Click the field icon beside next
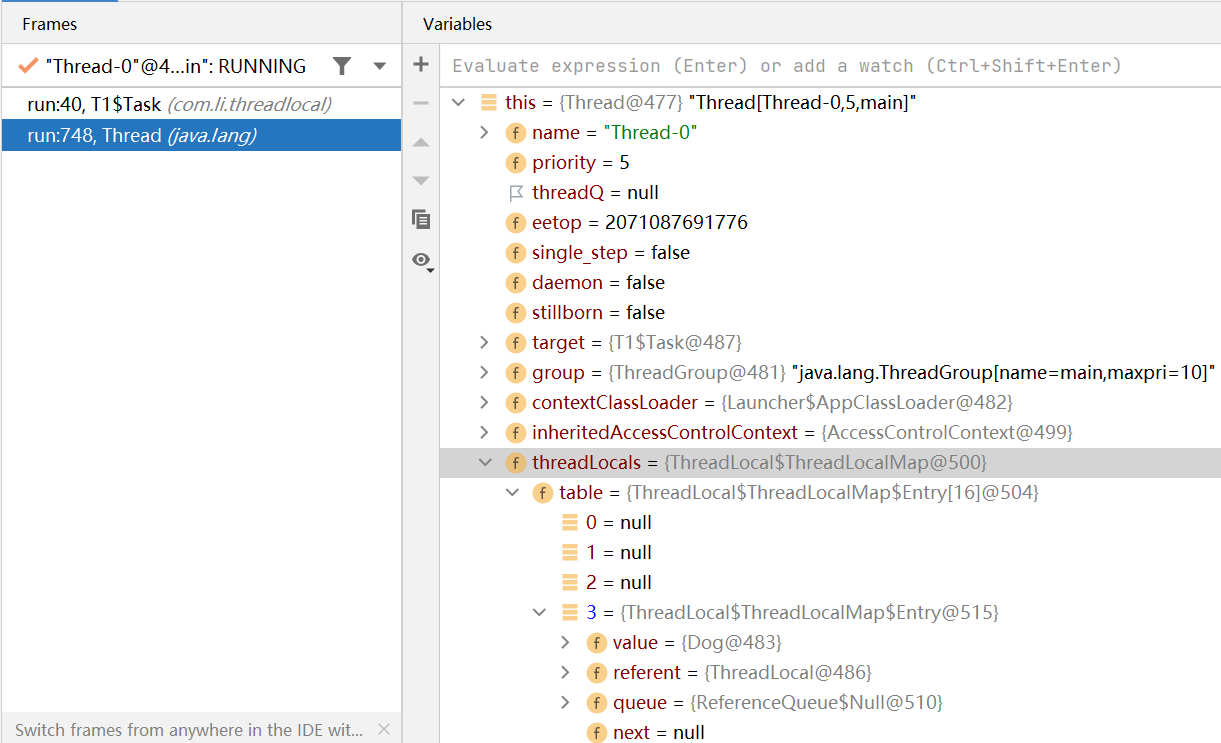The image size is (1221, 743). (597, 733)
